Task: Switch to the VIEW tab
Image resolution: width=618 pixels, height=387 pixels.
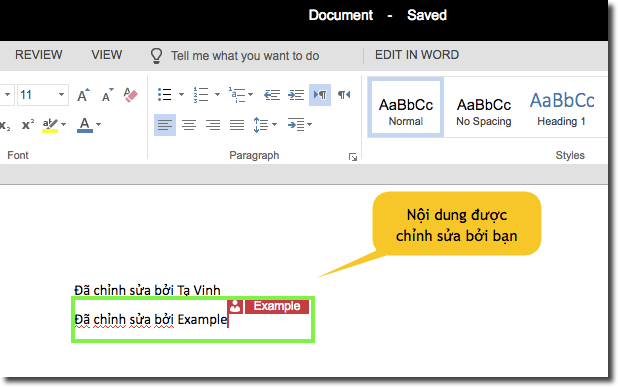Action: point(107,55)
